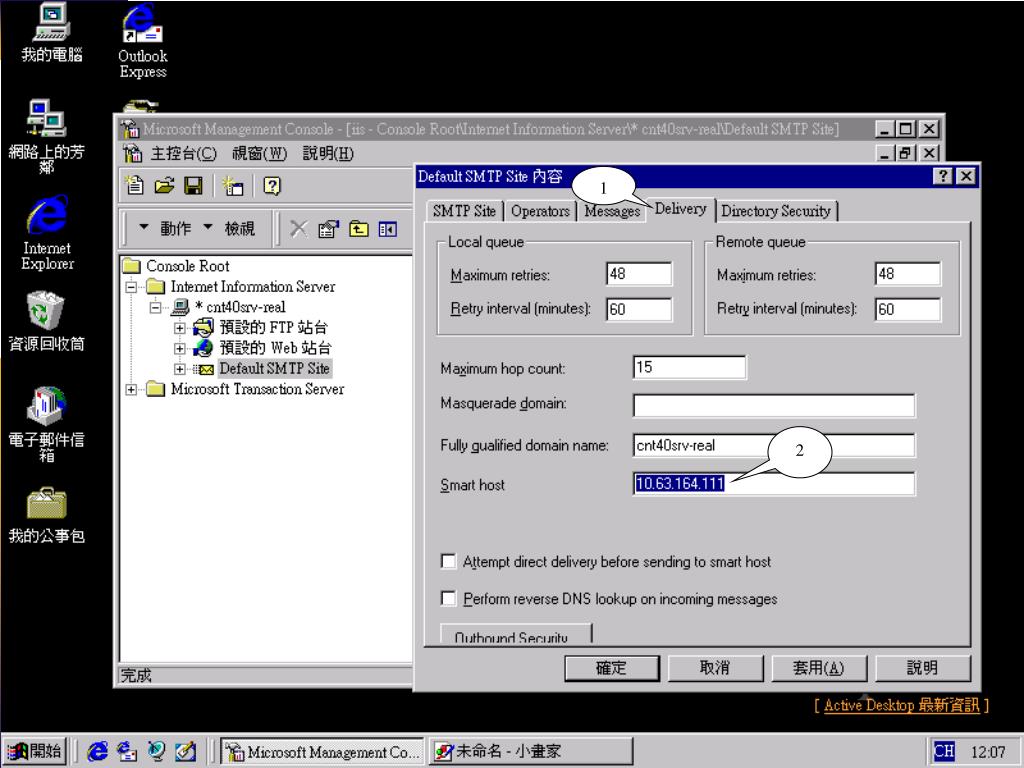Click New window toolbar icon in MMC
The width and height of the screenshot is (1024, 768).
pos(232,186)
